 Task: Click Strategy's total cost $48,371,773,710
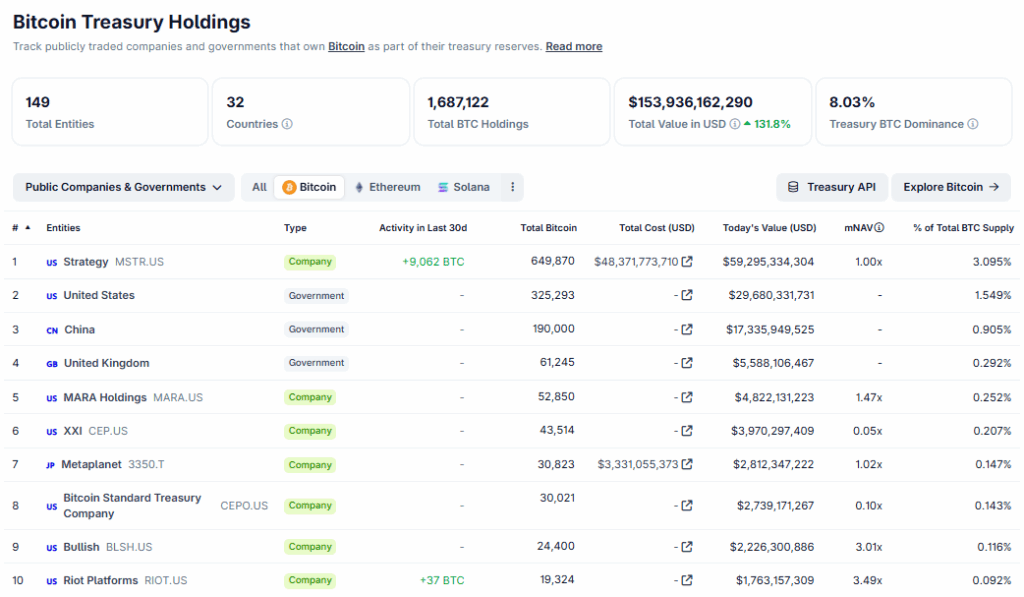pos(636,261)
